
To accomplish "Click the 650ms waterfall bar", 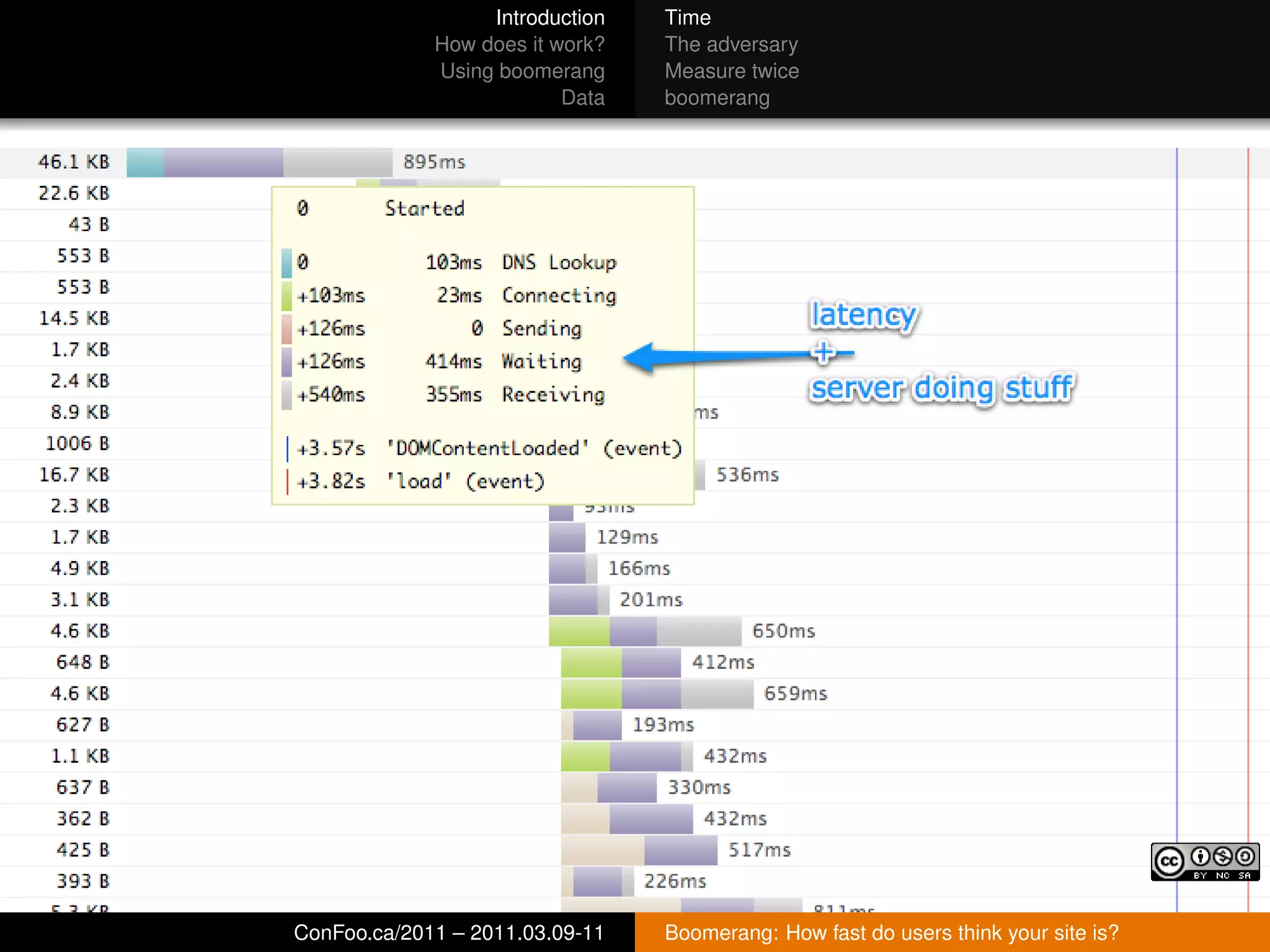I will [x=644, y=631].
